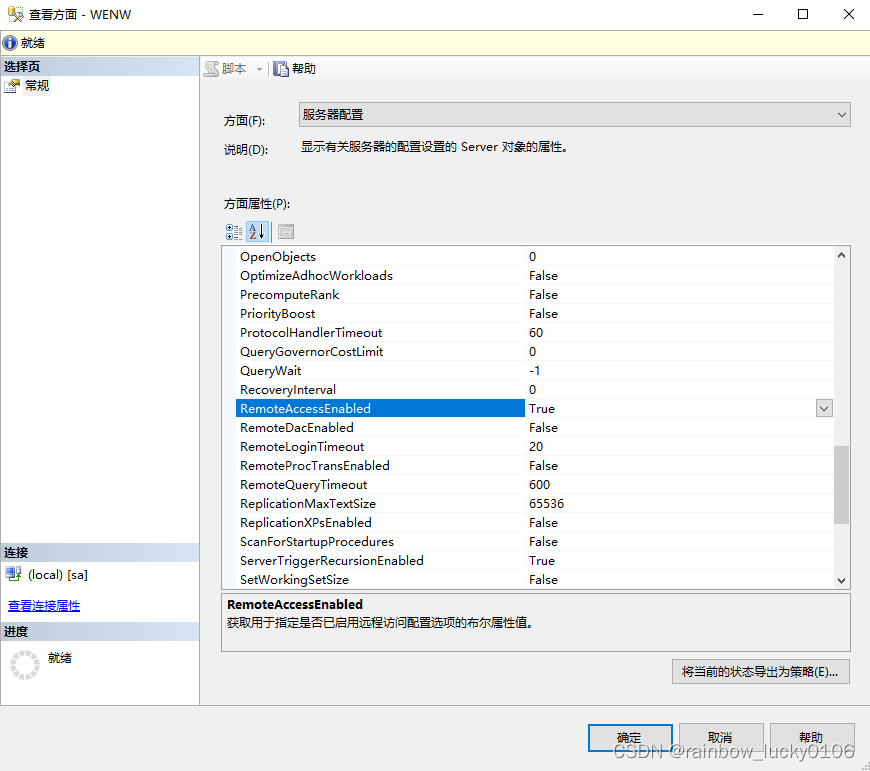Click the 连接 section header
The image size is (870, 771).
(x=100, y=552)
